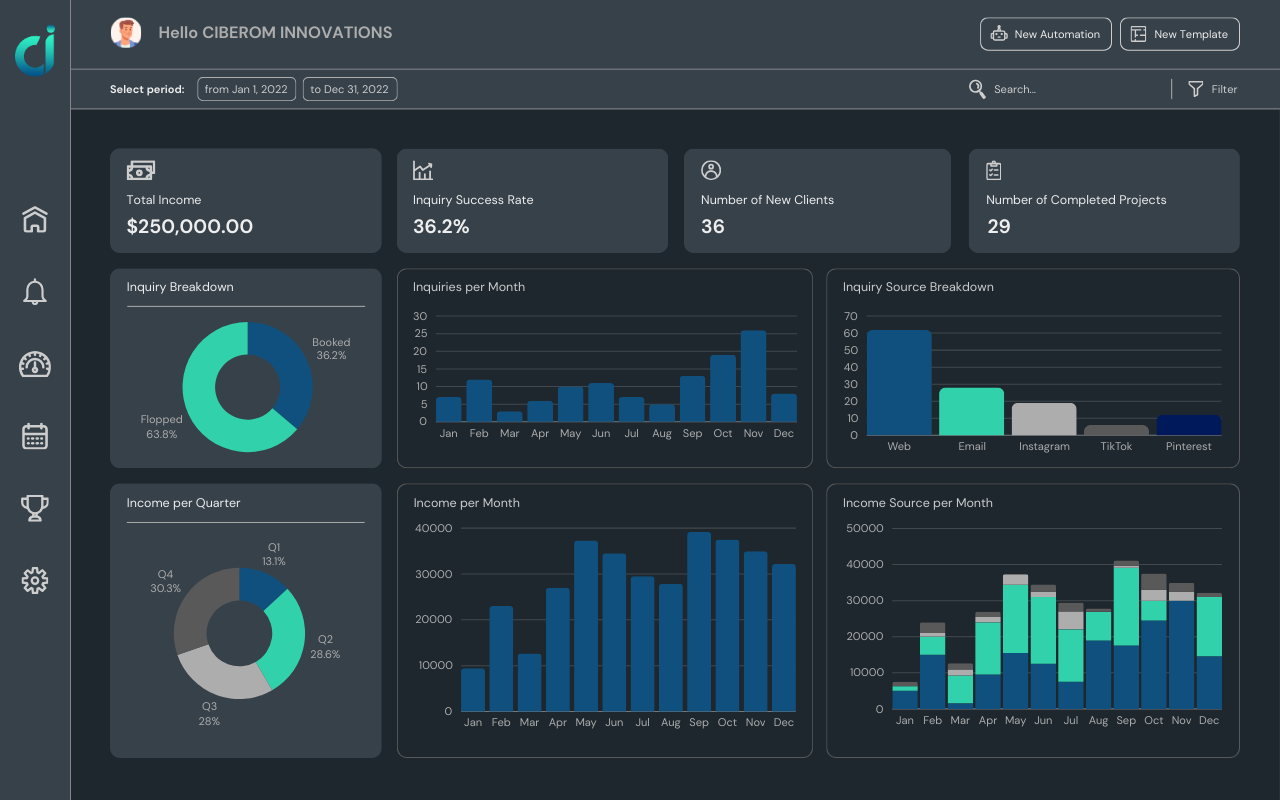Click the Nov bar in Inquiries per Month
Screen dimensions: 1280x800
[x=753, y=376]
